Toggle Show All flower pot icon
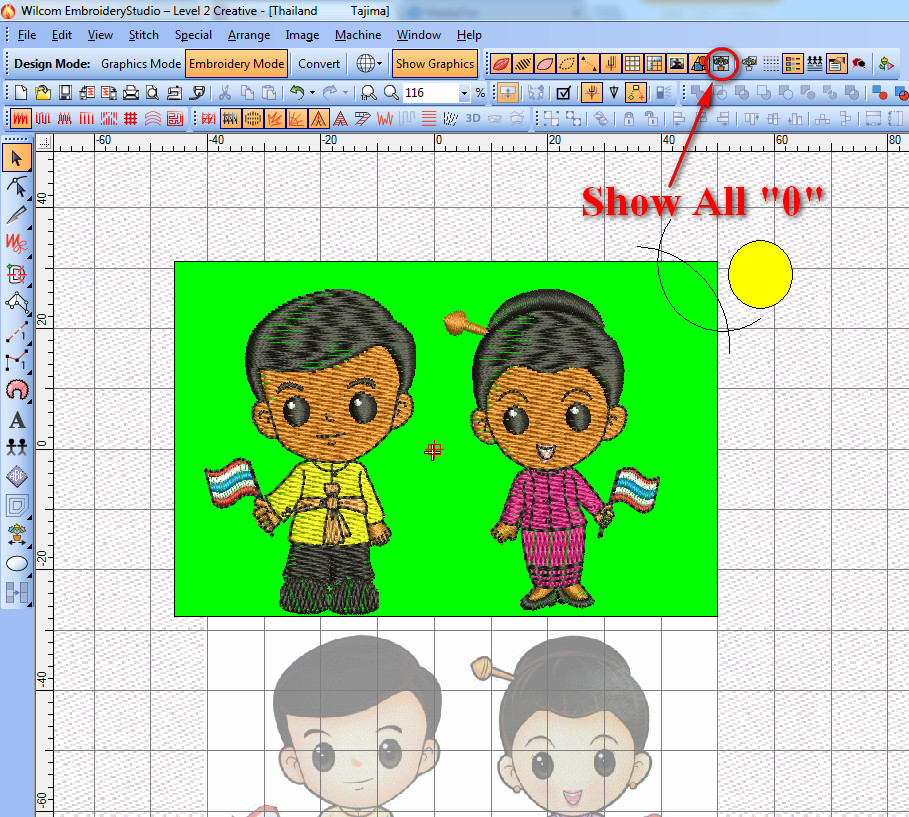This screenshot has width=909, height=817. [x=721, y=64]
